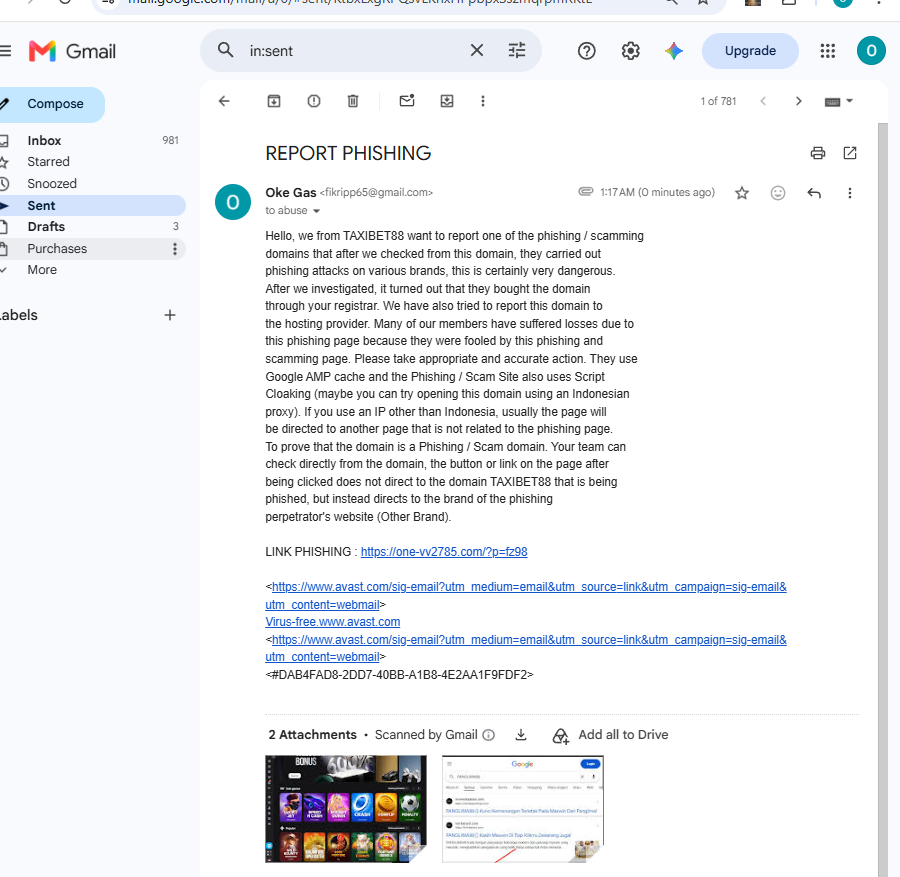The image size is (900, 877).
Task: Click the search magnifier icon
Action: click(226, 51)
